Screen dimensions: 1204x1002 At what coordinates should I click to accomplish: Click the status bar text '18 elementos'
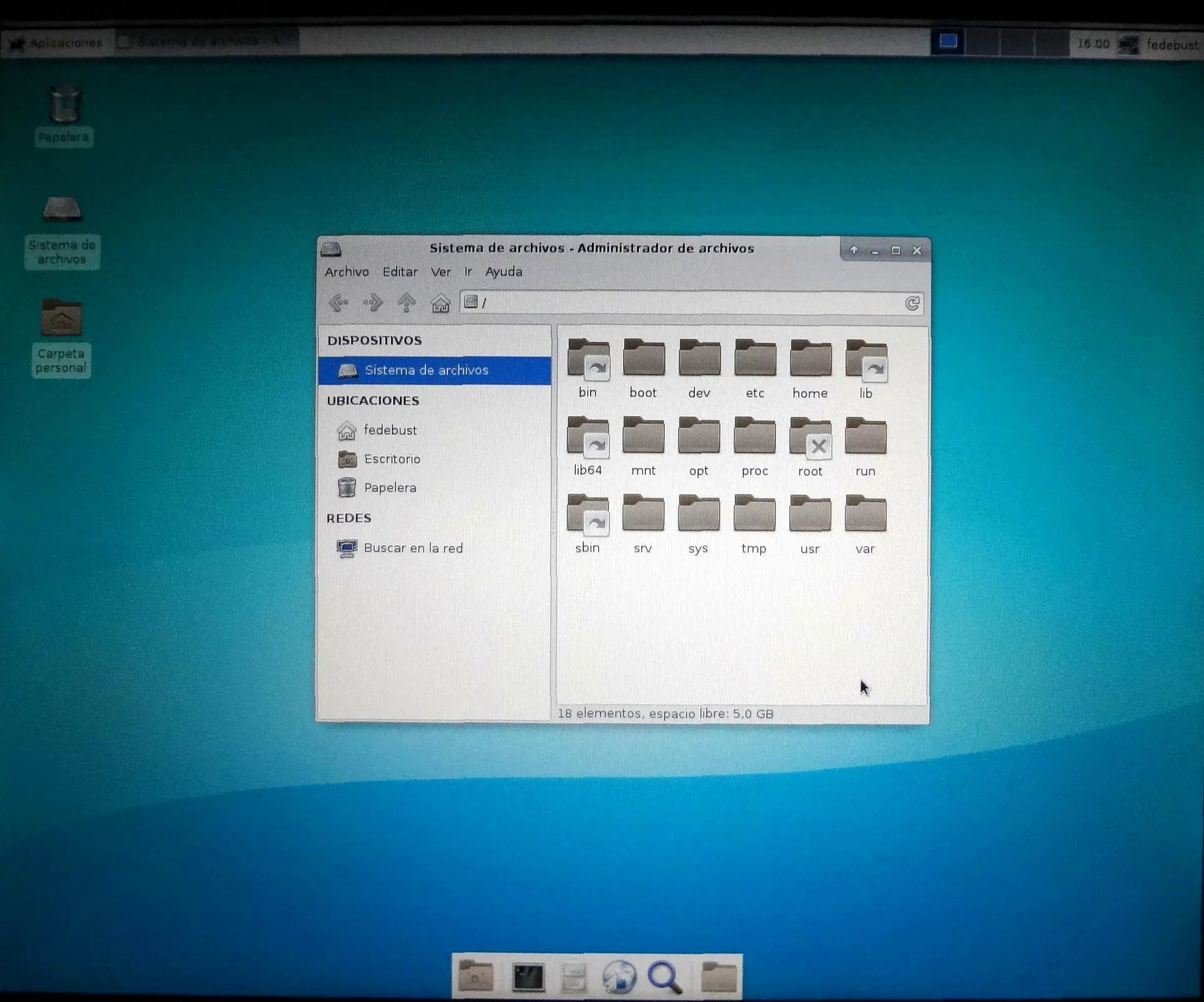tap(599, 714)
